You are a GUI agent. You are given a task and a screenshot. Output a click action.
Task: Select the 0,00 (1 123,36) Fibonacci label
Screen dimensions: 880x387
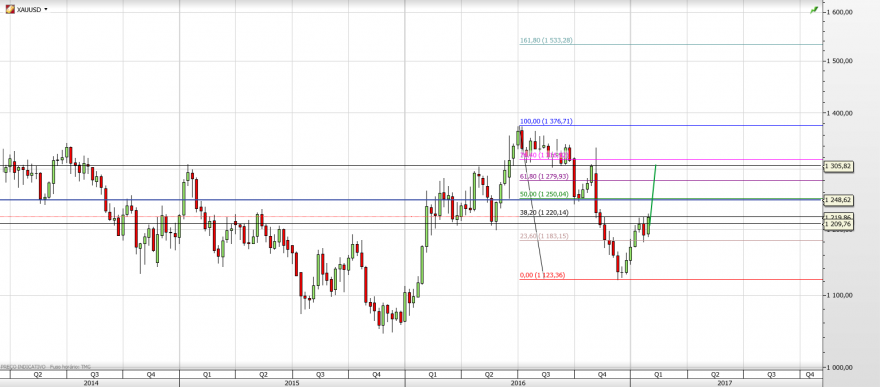[542, 275]
